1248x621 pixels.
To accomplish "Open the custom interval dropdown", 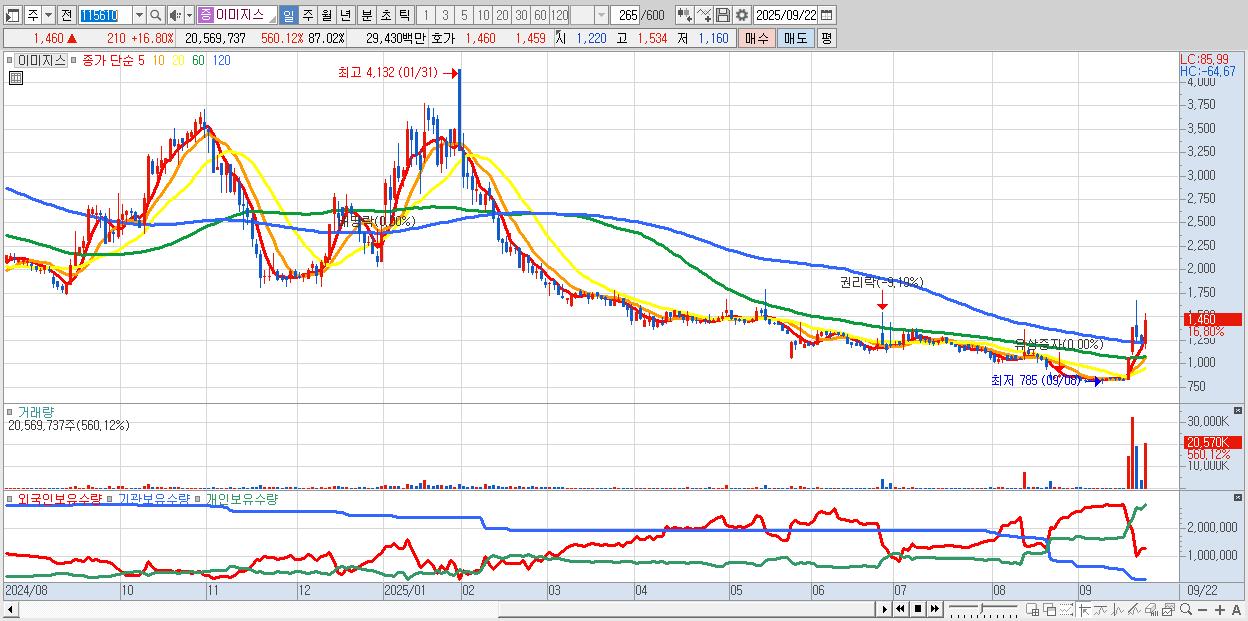I will click(x=601, y=15).
